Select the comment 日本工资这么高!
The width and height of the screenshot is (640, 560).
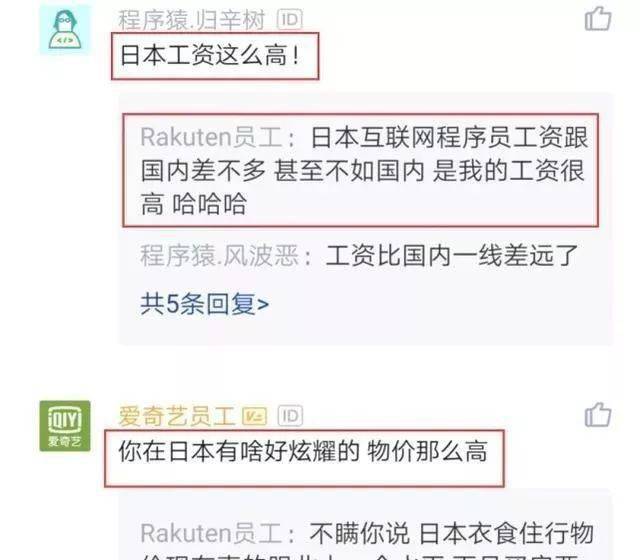click(x=211, y=55)
